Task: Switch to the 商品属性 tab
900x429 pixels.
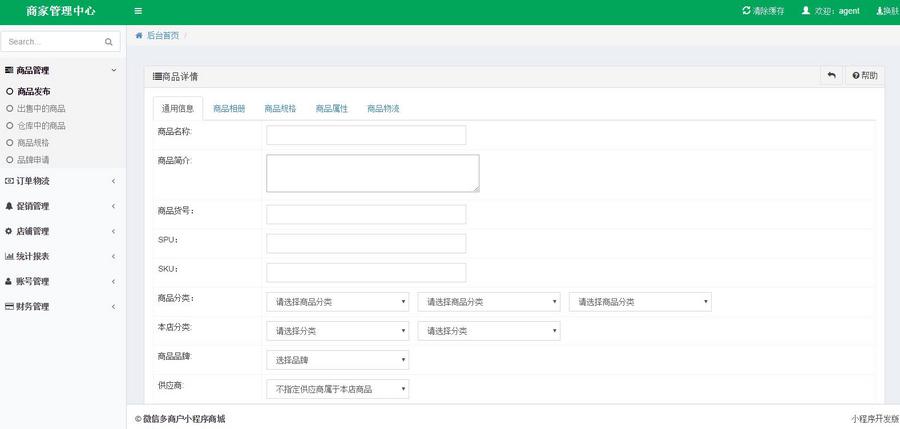Action: pyautogui.click(x=332, y=109)
